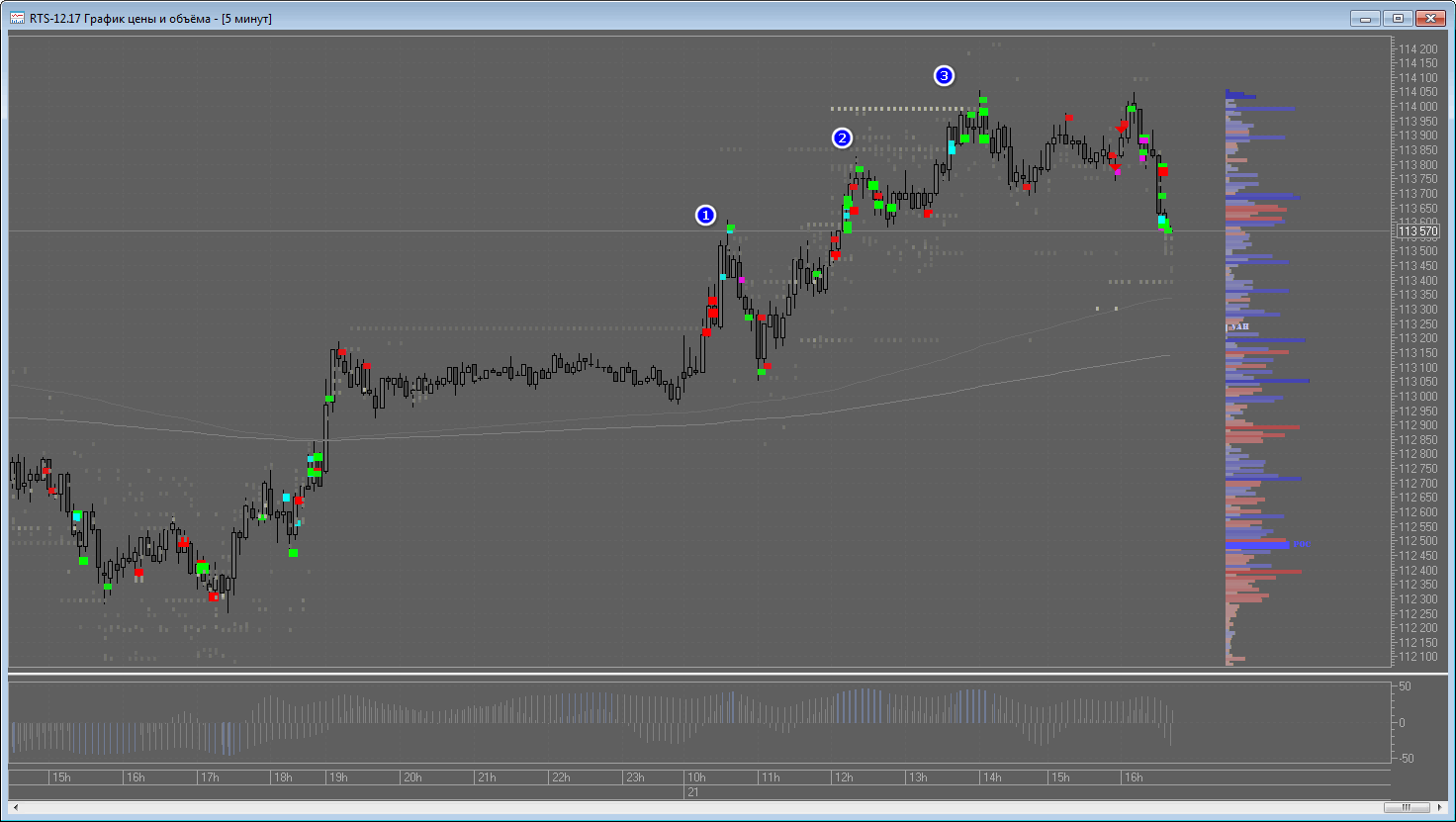
Task: Click the 10h time axis label
Action: pos(696,777)
